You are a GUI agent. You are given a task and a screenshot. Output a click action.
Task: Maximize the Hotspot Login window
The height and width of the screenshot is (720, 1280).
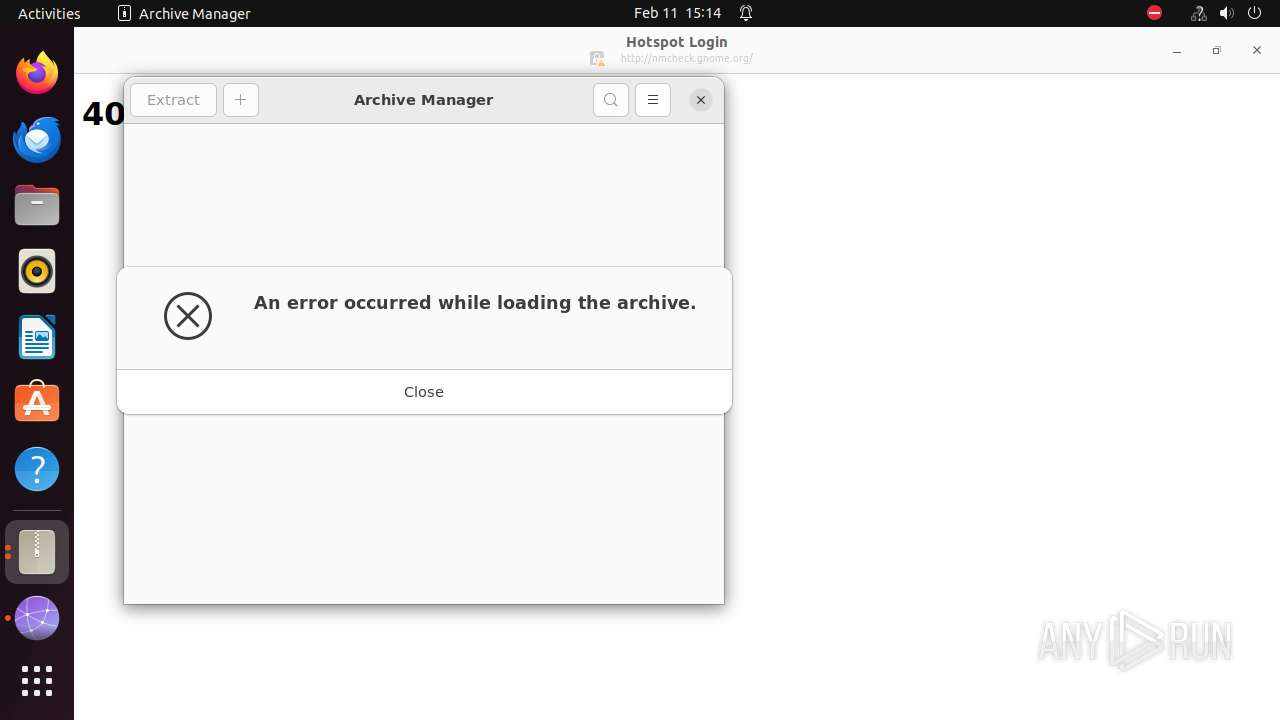point(1216,51)
